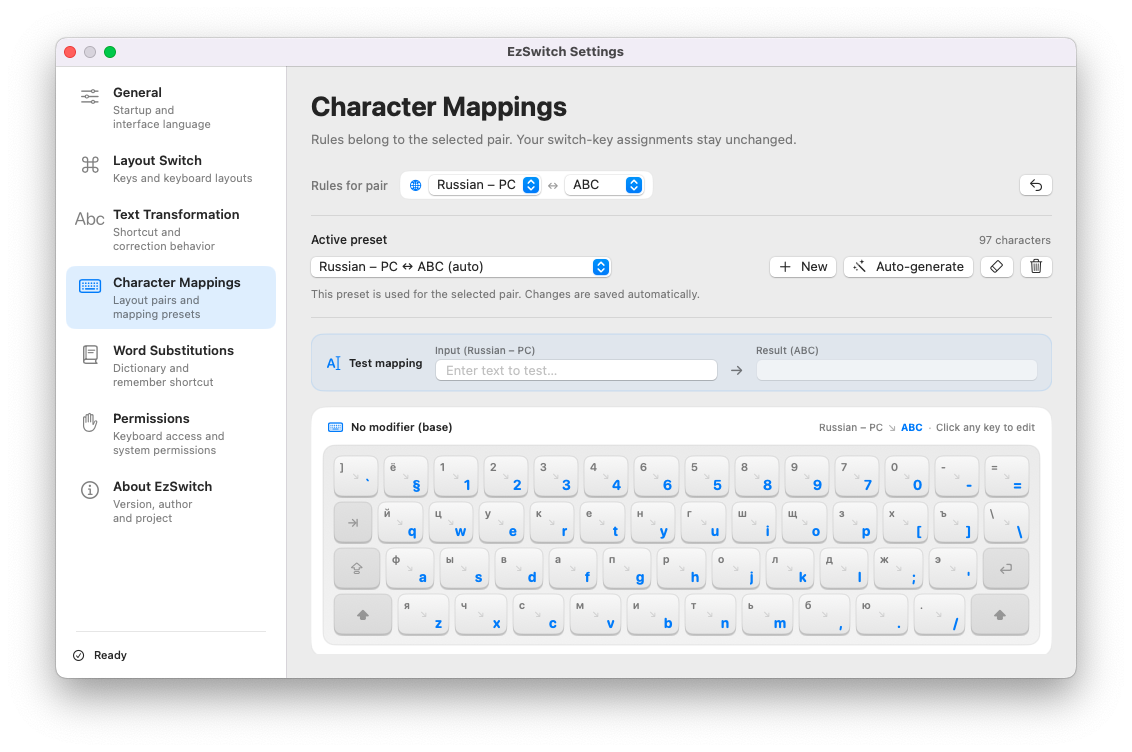
Task: Edit the key mapping 6 to 6
Action: click(x=656, y=476)
